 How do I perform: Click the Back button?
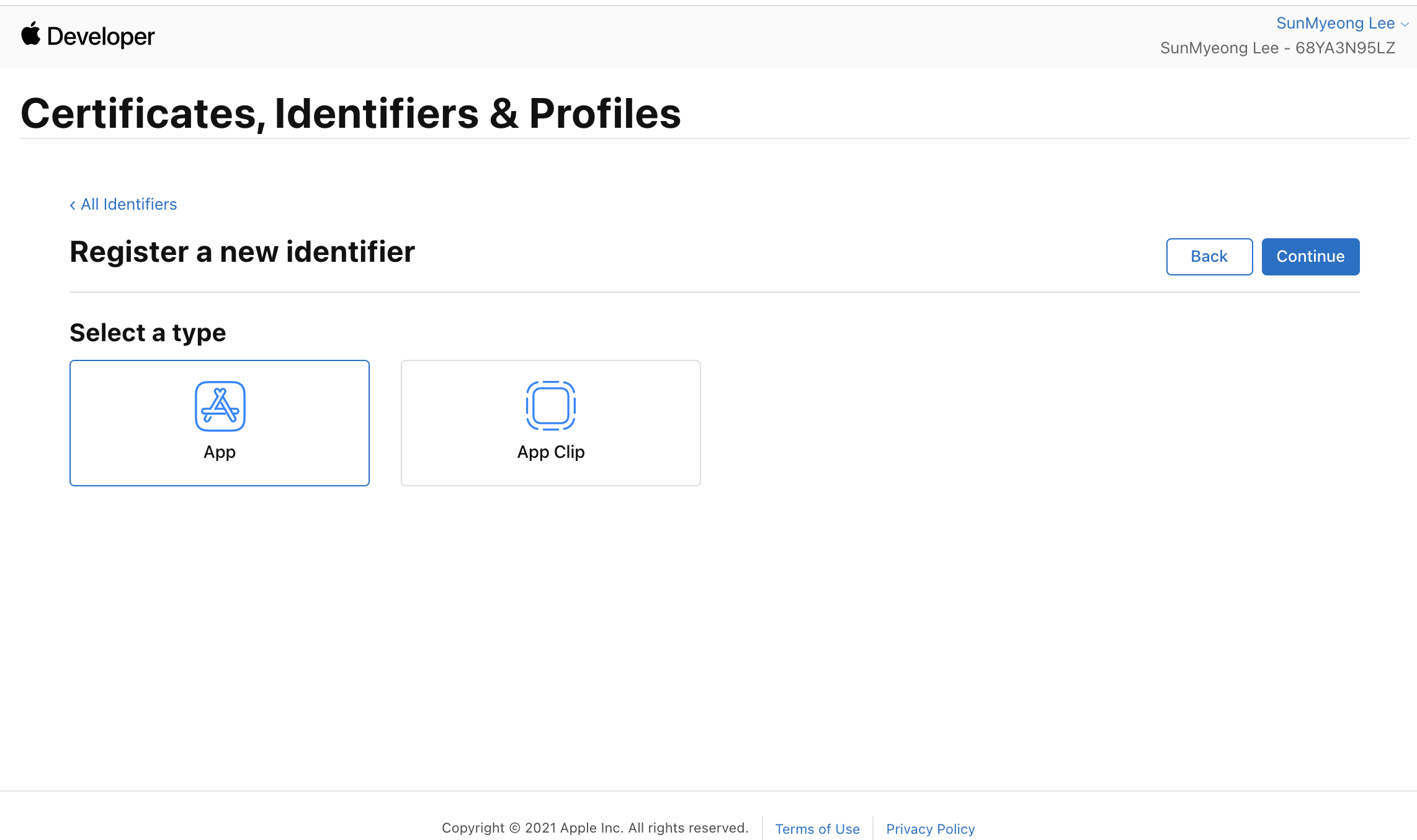(1210, 257)
